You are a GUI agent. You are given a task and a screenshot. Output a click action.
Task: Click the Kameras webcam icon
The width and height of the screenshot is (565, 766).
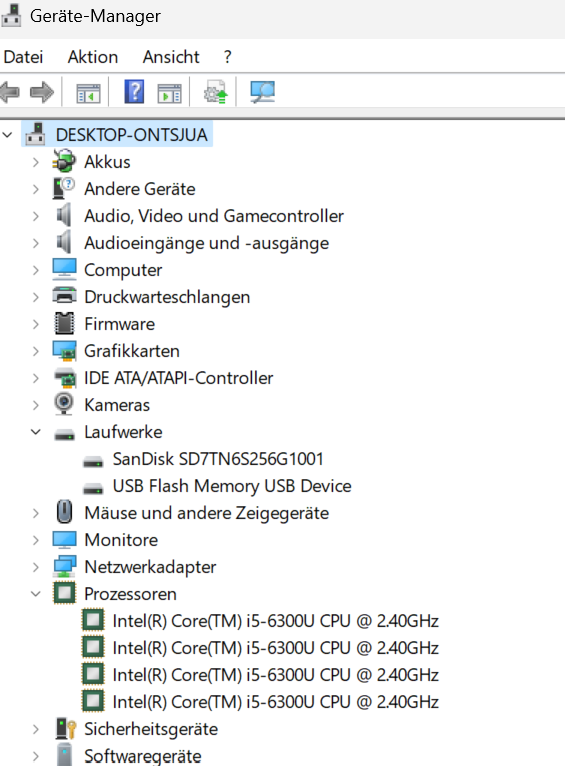click(64, 404)
